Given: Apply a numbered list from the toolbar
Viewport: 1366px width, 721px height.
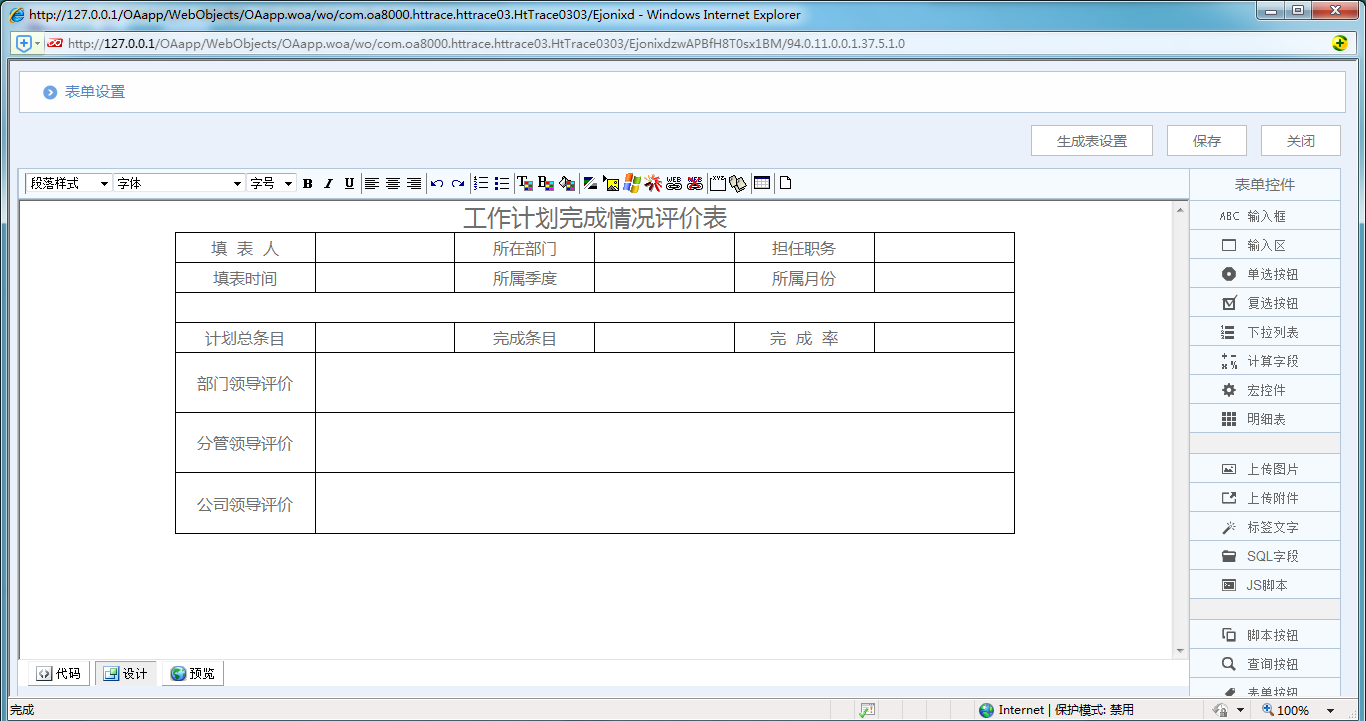Looking at the screenshot, I should [x=480, y=183].
